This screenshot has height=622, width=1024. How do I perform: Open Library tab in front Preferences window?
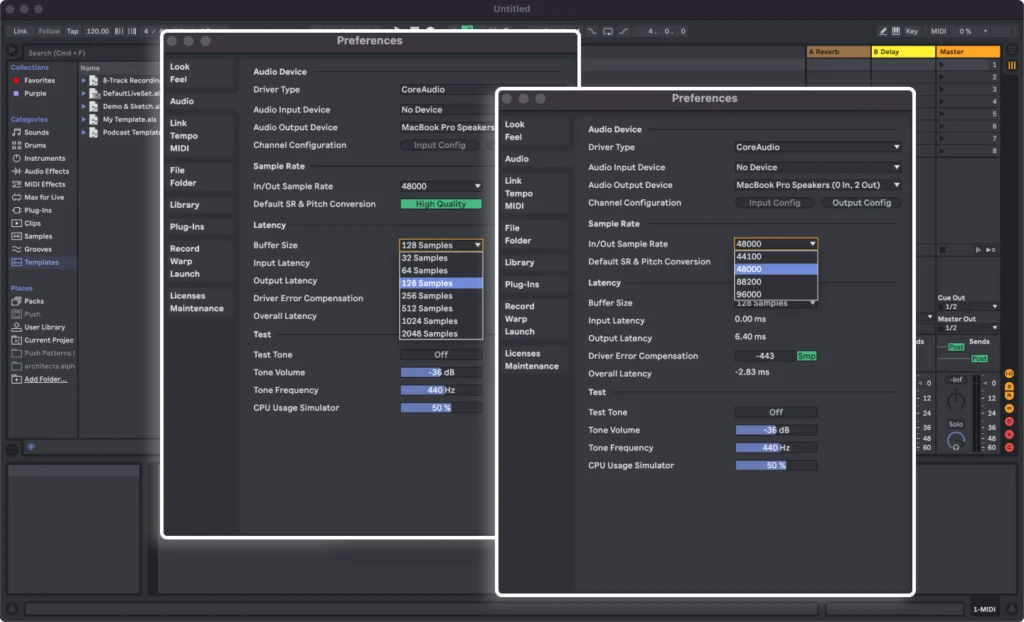519,263
